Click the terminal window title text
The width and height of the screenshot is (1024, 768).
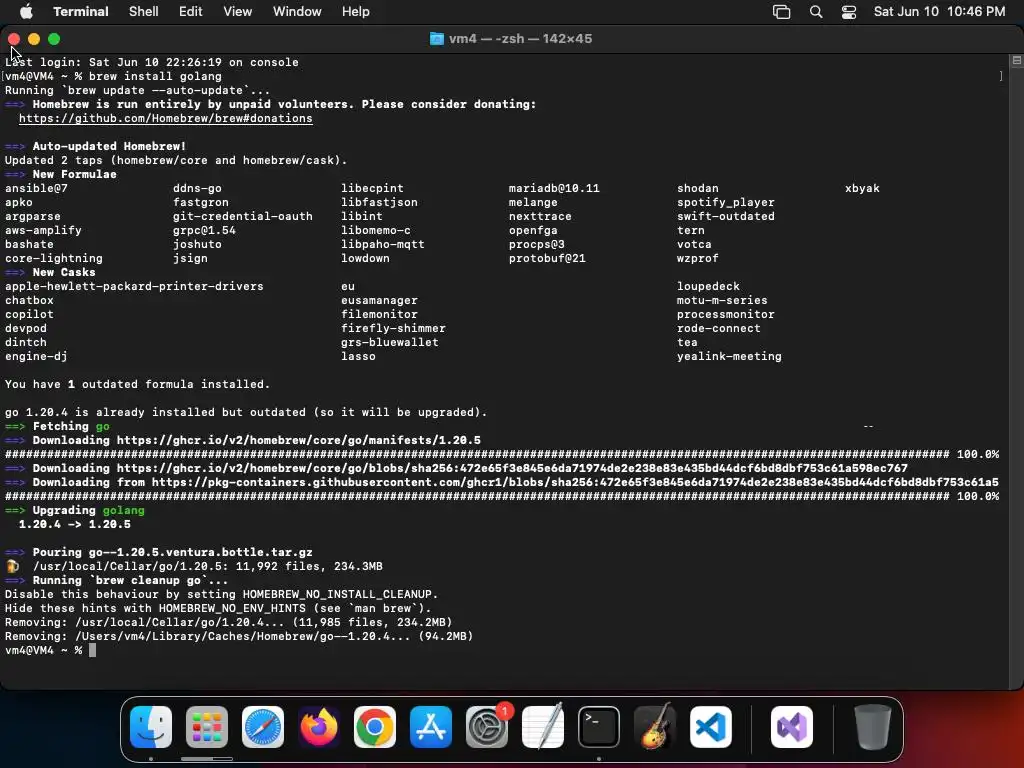tap(520, 39)
